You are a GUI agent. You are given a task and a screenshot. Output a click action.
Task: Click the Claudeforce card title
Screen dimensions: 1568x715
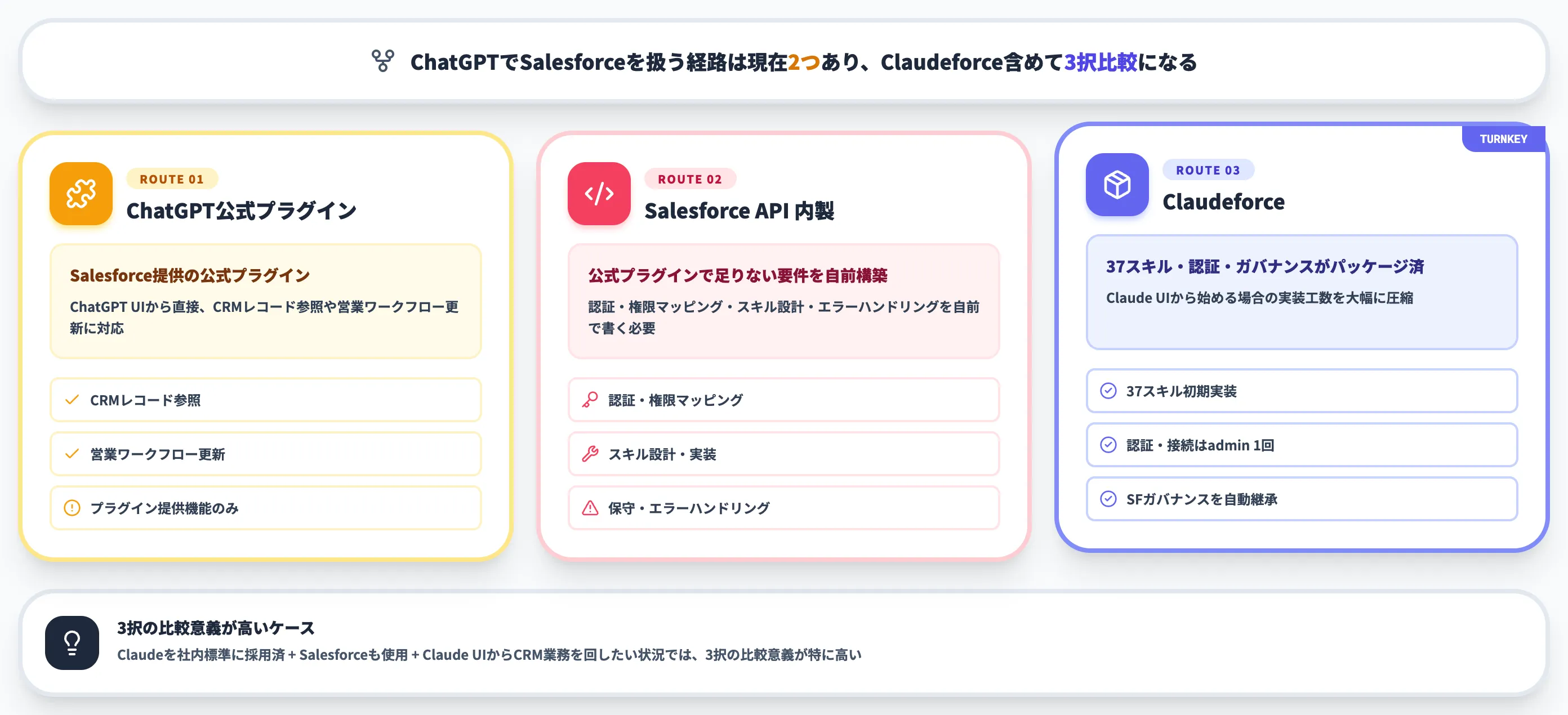pos(1223,202)
